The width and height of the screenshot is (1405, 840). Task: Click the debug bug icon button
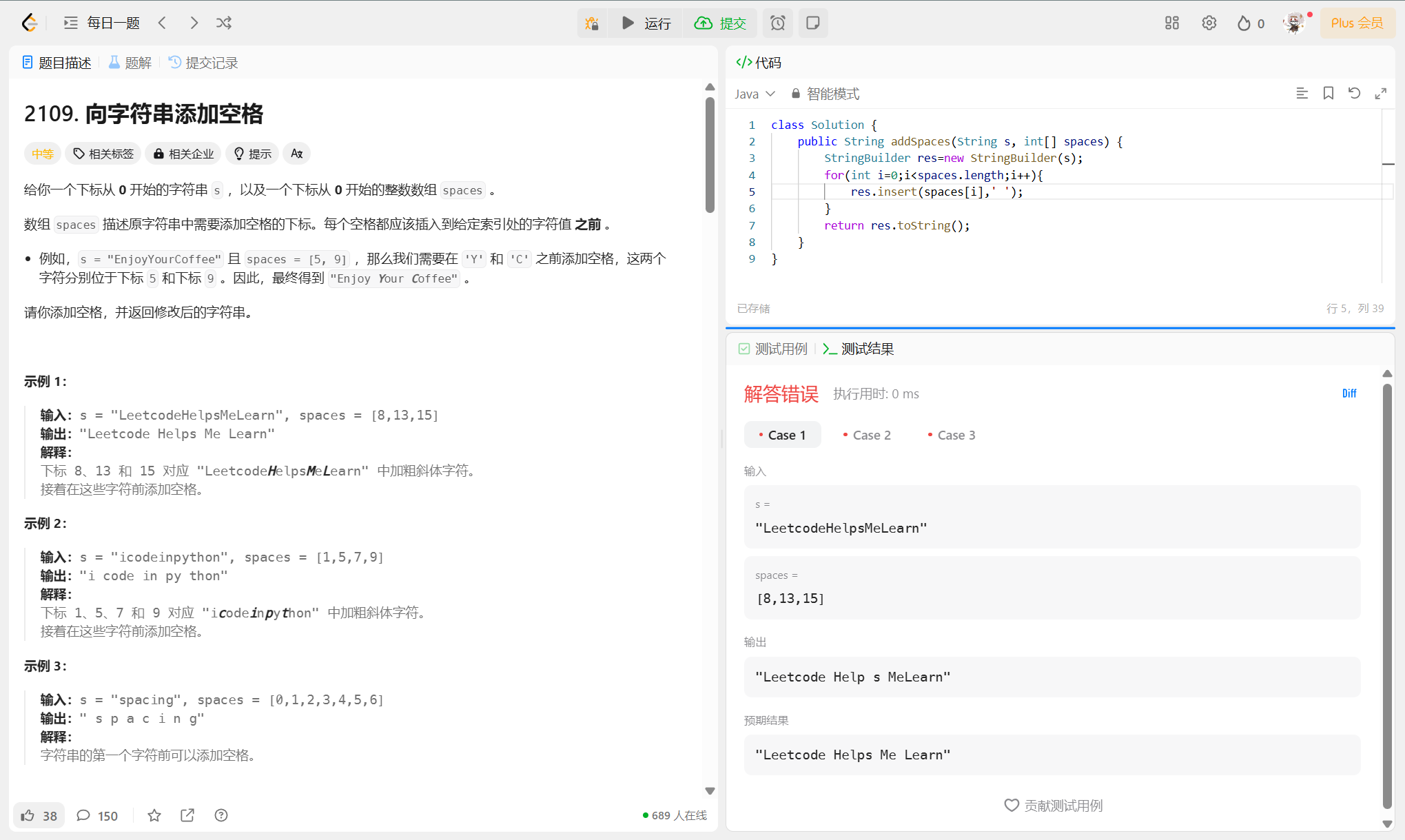[592, 23]
